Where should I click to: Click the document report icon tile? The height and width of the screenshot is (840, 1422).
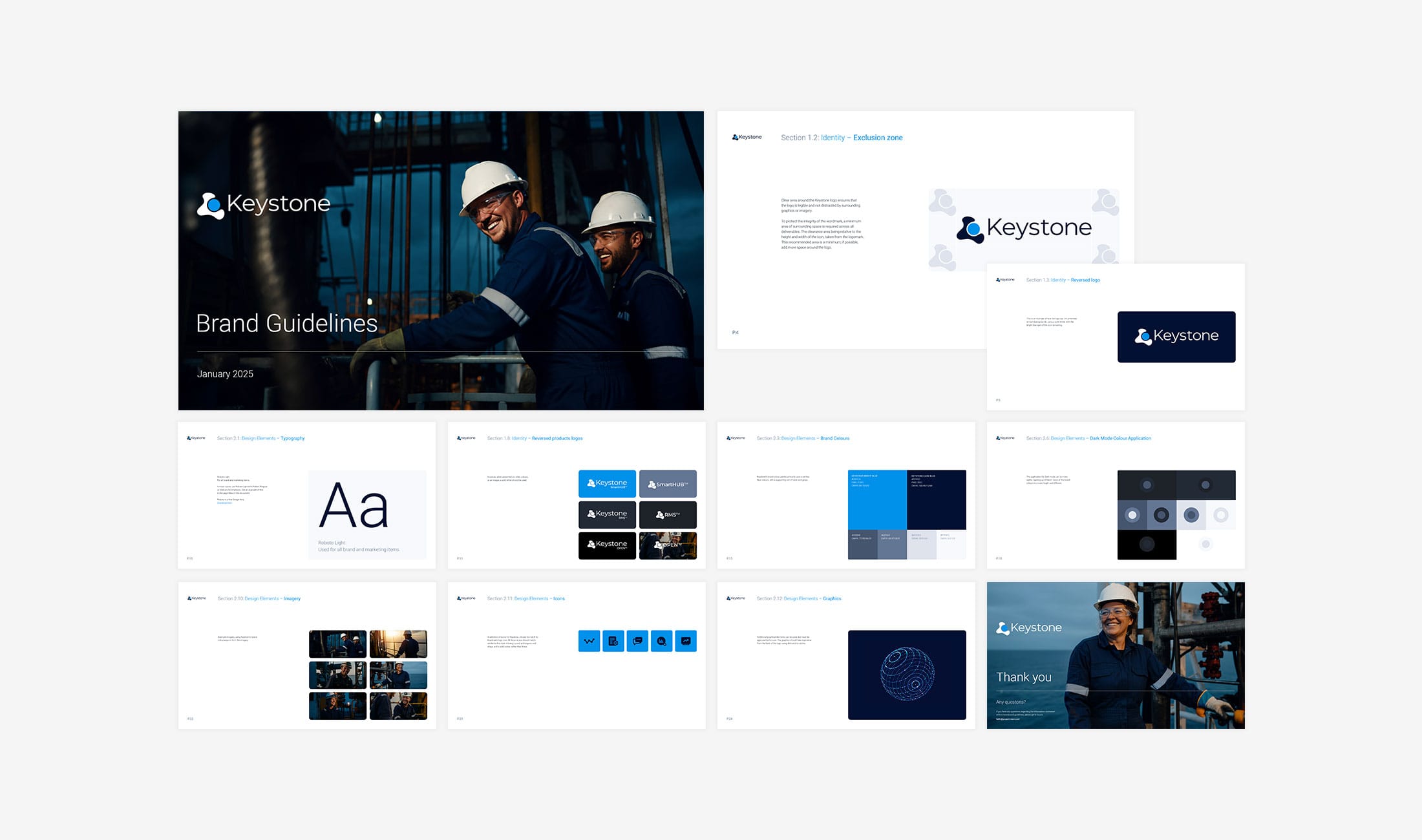click(x=613, y=641)
